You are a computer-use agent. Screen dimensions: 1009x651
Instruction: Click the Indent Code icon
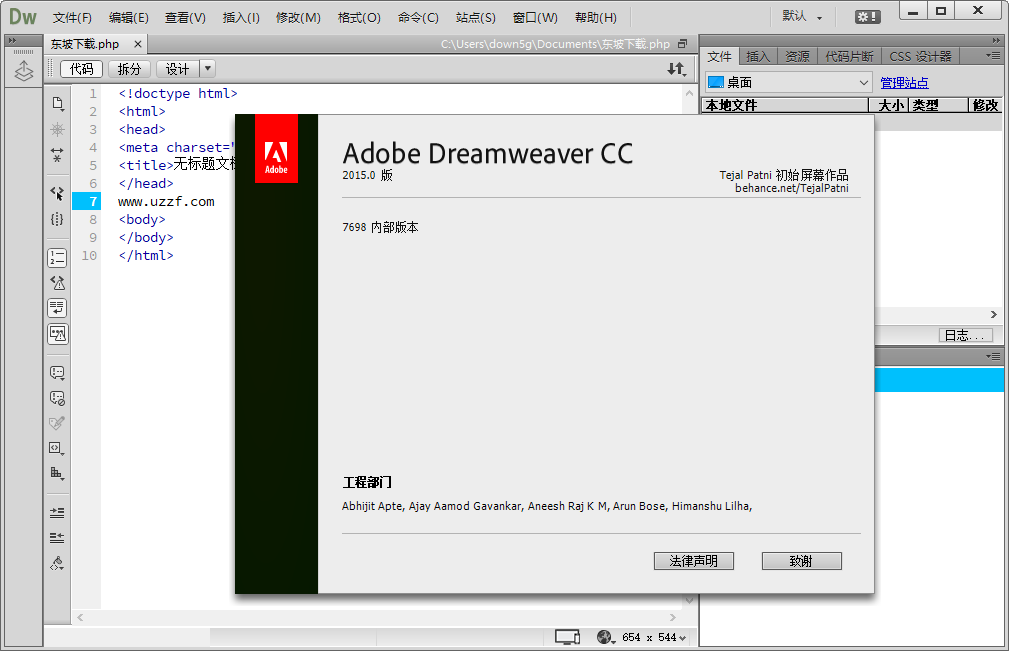(57, 513)
